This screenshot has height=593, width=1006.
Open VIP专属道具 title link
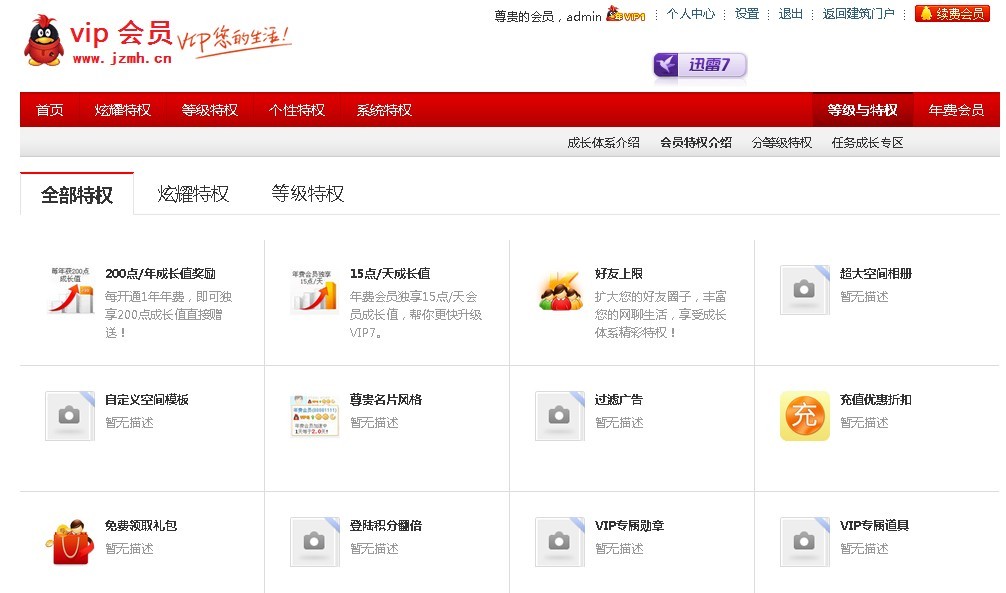click(874, 525)
